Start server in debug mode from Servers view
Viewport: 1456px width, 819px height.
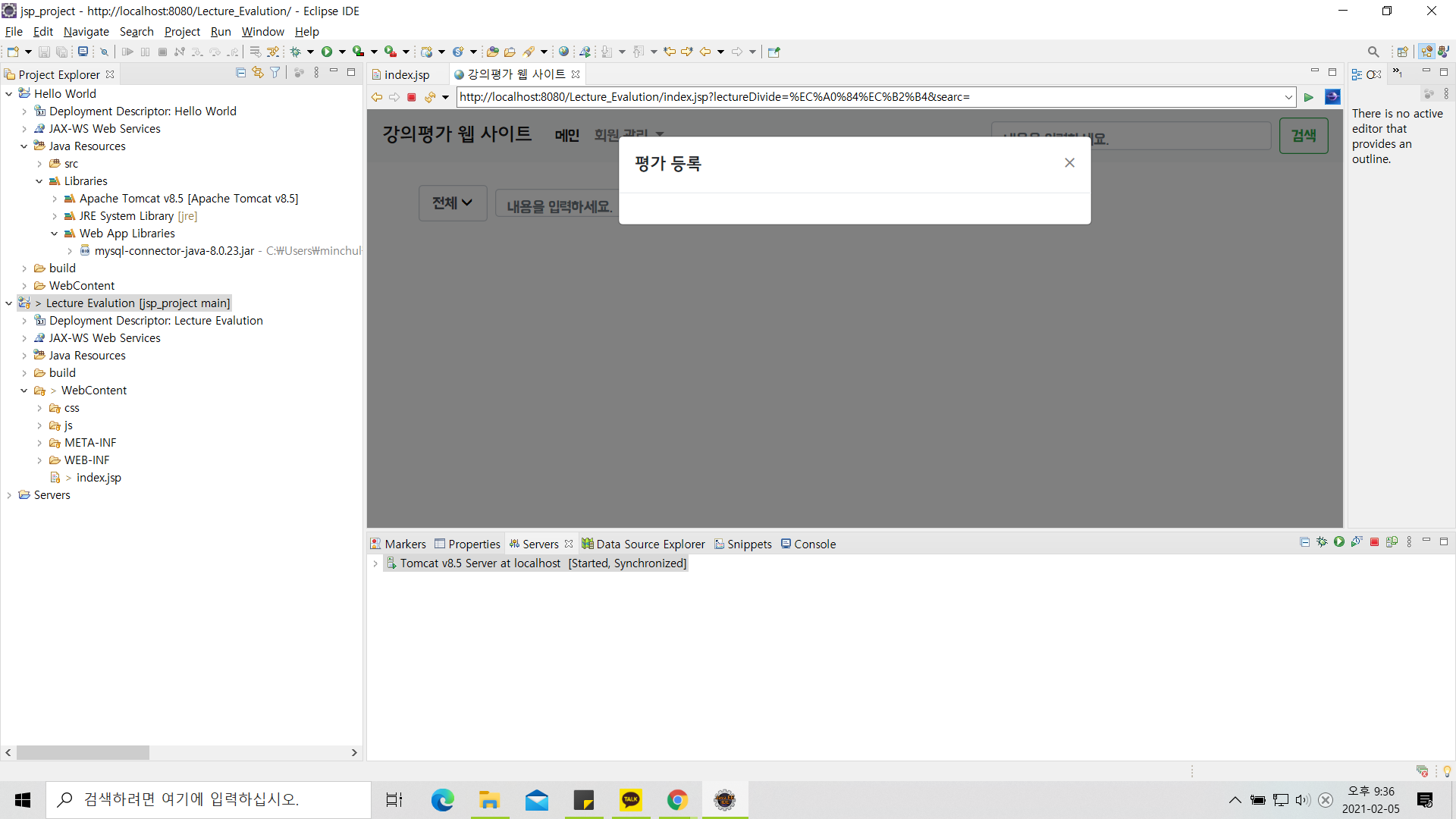(1322, 542)
